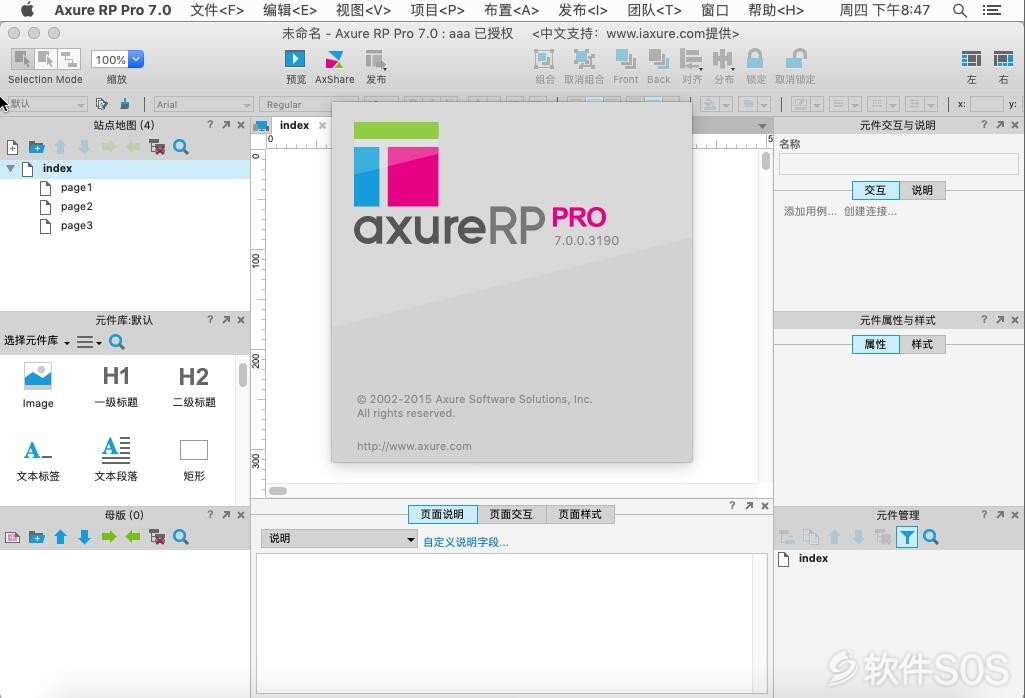Add a master in Masters panel toolbar
1025x698 pixels.
(12, 537)
